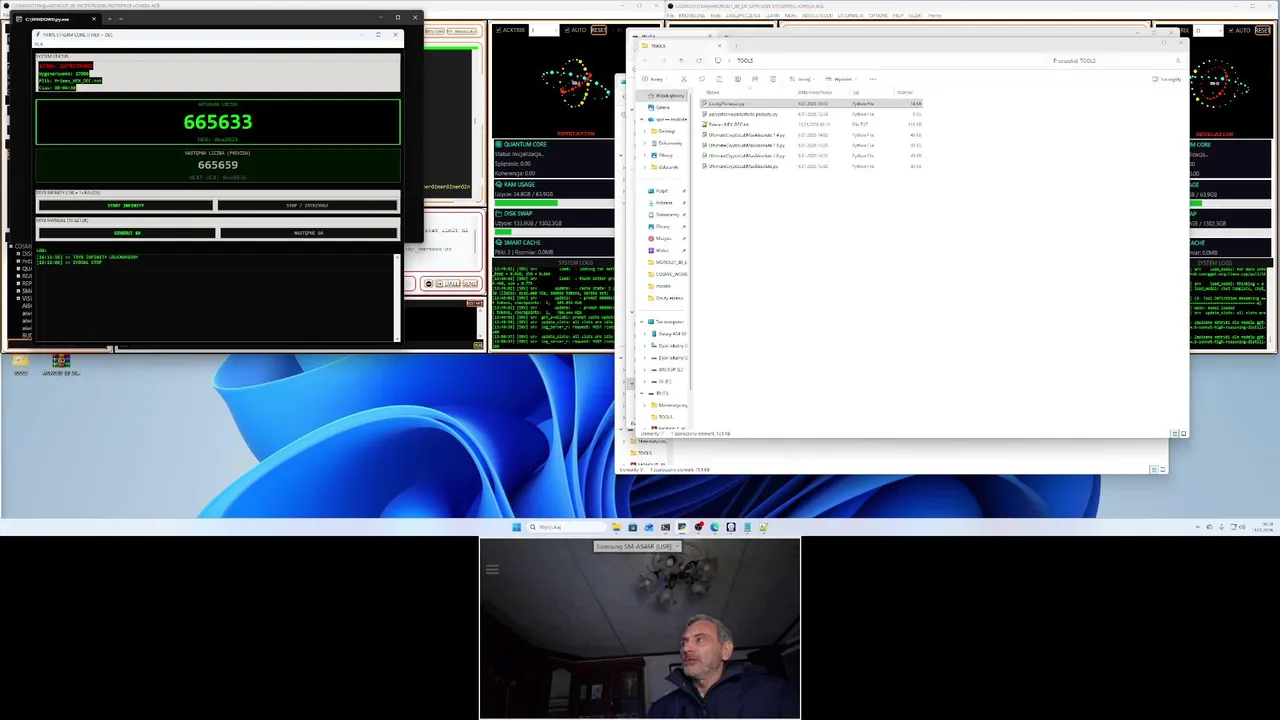Click the Data modyfikacji column header
Image resolution: width=1280 pixels, height=720 pixels.
(814, 92)
